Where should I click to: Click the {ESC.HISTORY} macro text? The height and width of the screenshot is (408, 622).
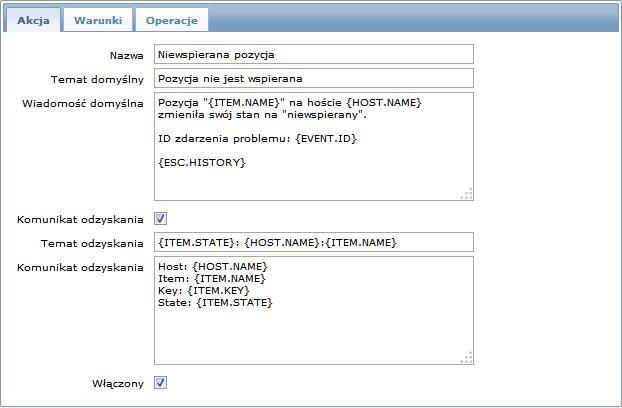click(202, 163)
